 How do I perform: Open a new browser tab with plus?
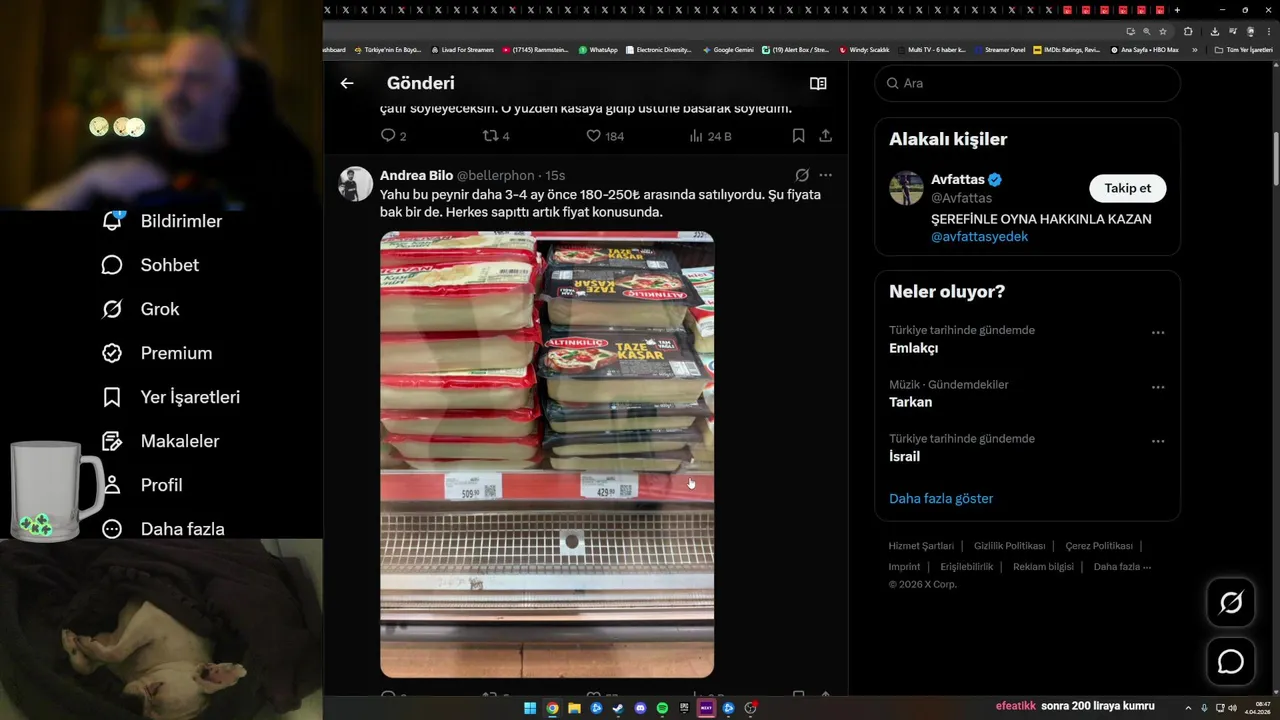click(1177, 10)
